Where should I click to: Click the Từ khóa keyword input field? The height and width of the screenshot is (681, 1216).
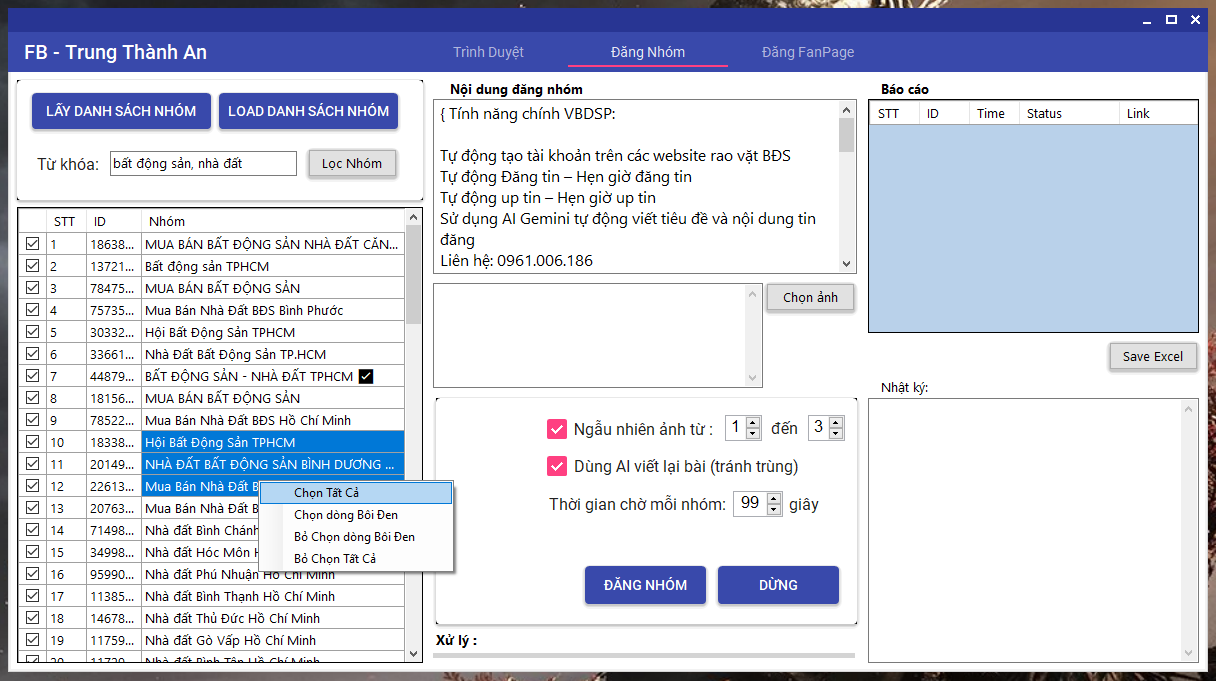(202, 163)
